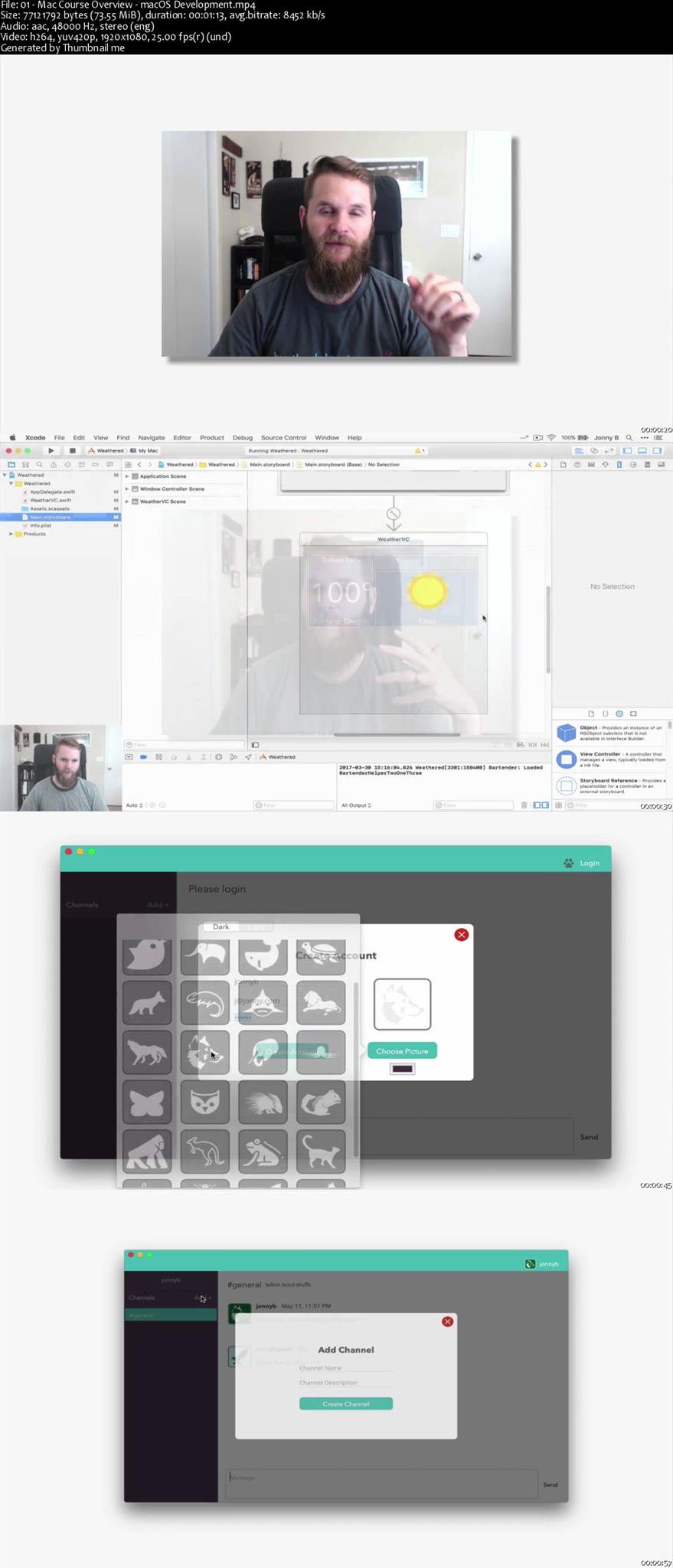This screenshot has height=1568, width=673.
Task: Click the Choose Picture button
Action: [402, 1051]
